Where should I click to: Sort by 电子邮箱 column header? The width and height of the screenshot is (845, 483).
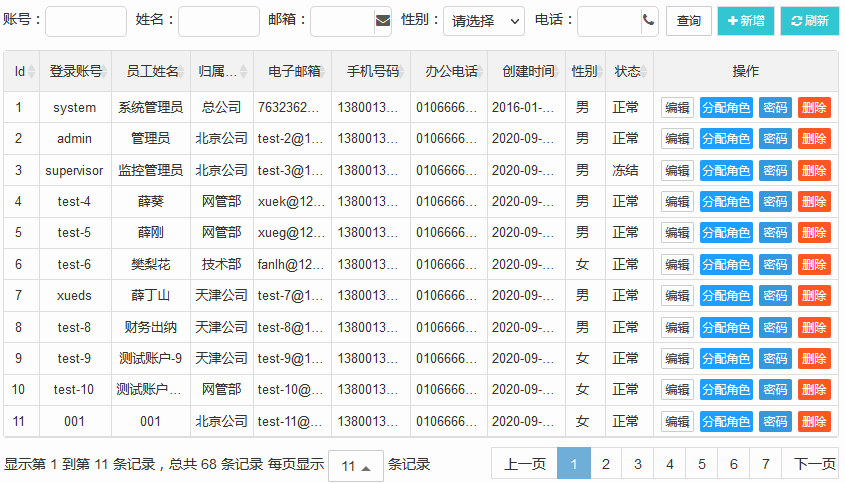[293, 71]
